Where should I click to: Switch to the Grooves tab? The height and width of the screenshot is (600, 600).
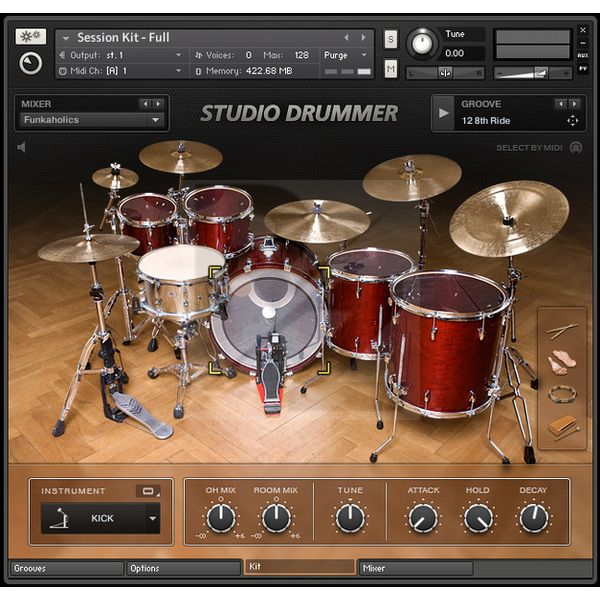pyautogui.click(x=67, y=568)
